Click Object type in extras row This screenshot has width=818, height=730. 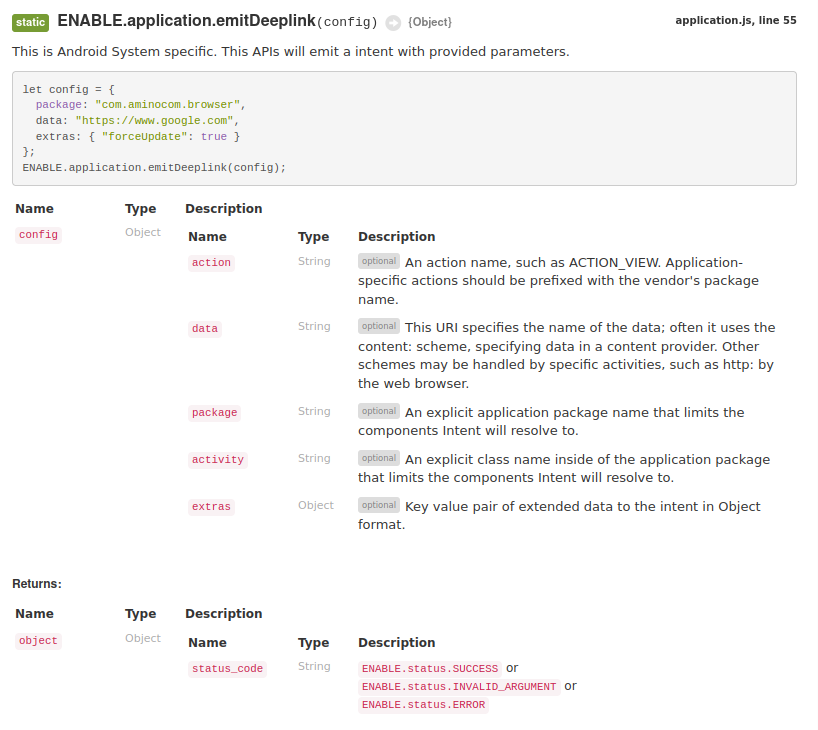pyautogui.click(x=316, y=505)
